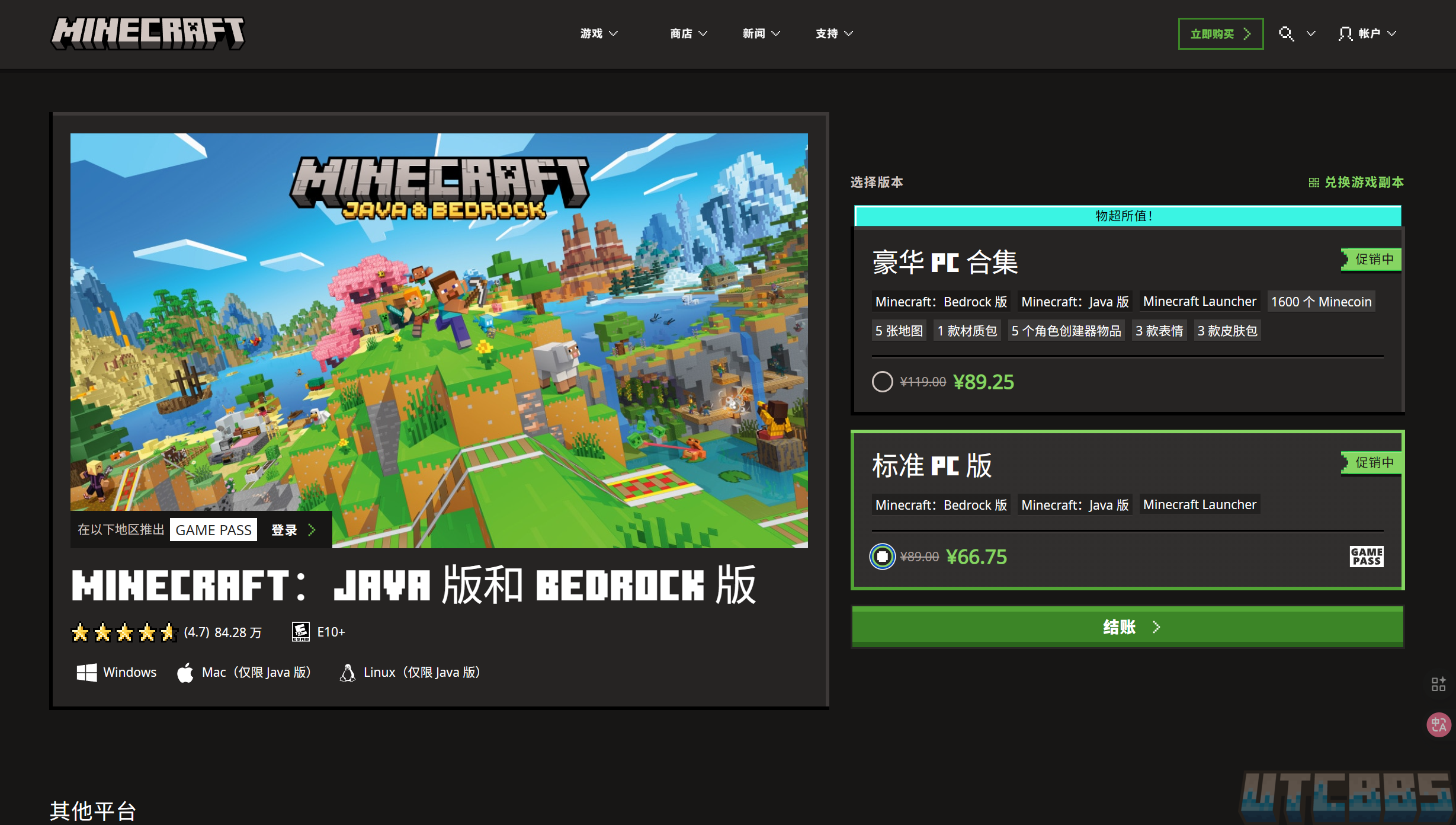Click the Linux penguin platform icon
The height and width of the screenshot is (825, 1456).
(347, 673)
